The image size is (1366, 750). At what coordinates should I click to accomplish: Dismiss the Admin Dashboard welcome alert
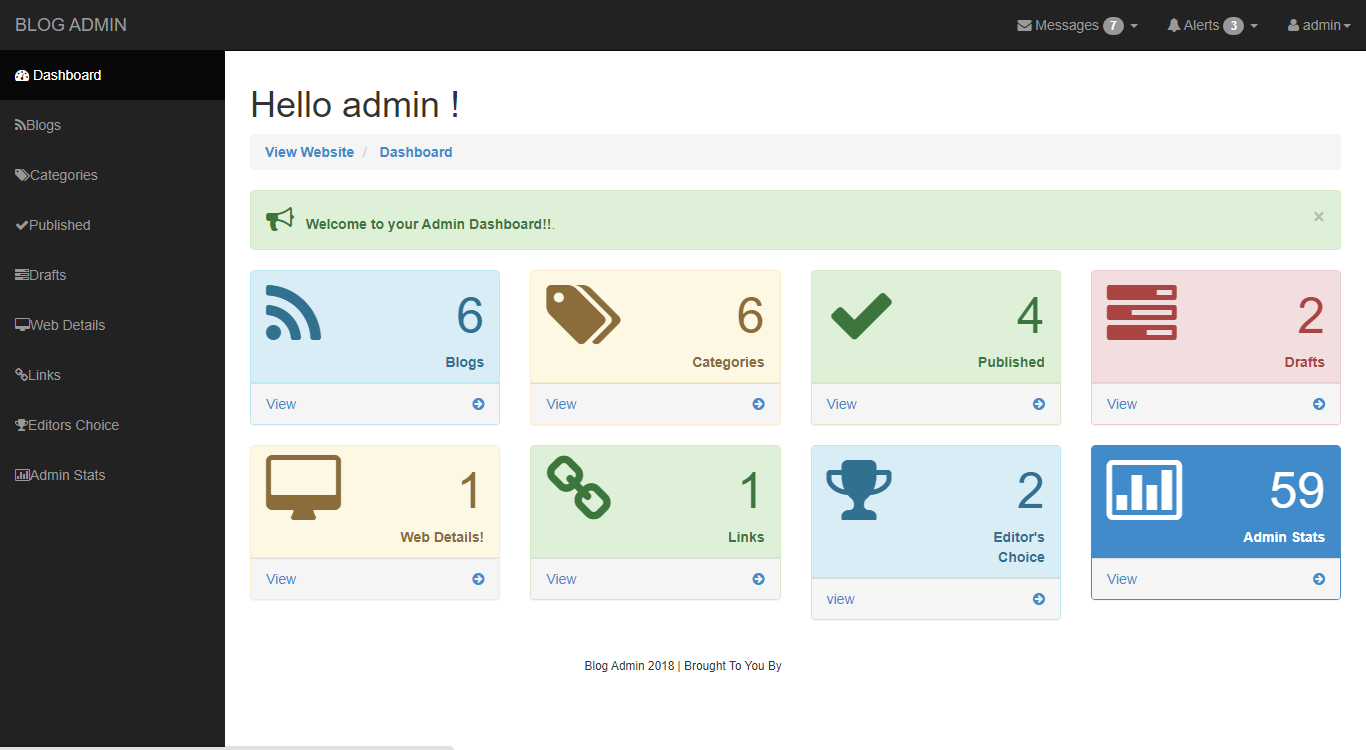tap(1318, 216)
